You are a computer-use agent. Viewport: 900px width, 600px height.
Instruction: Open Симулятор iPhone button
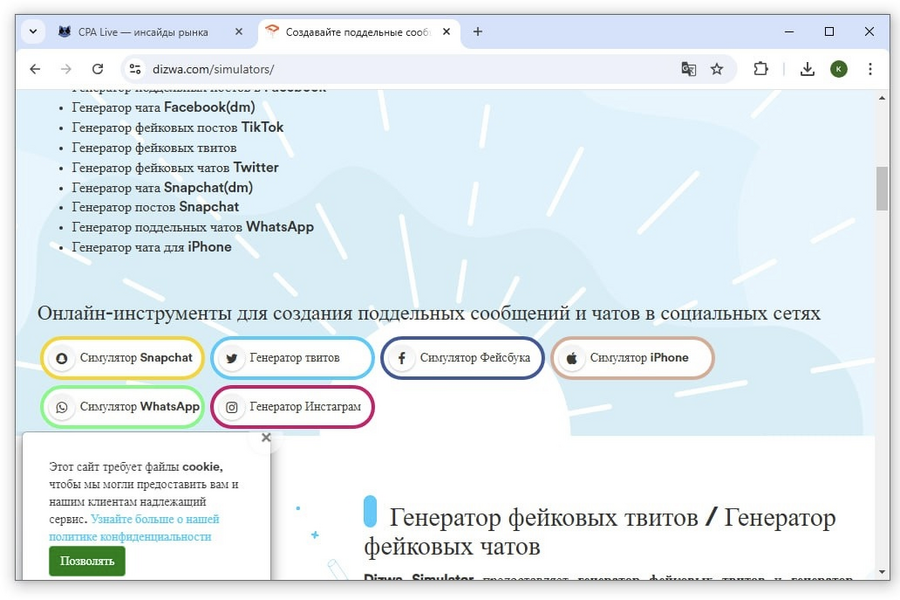tap(633, 358)
